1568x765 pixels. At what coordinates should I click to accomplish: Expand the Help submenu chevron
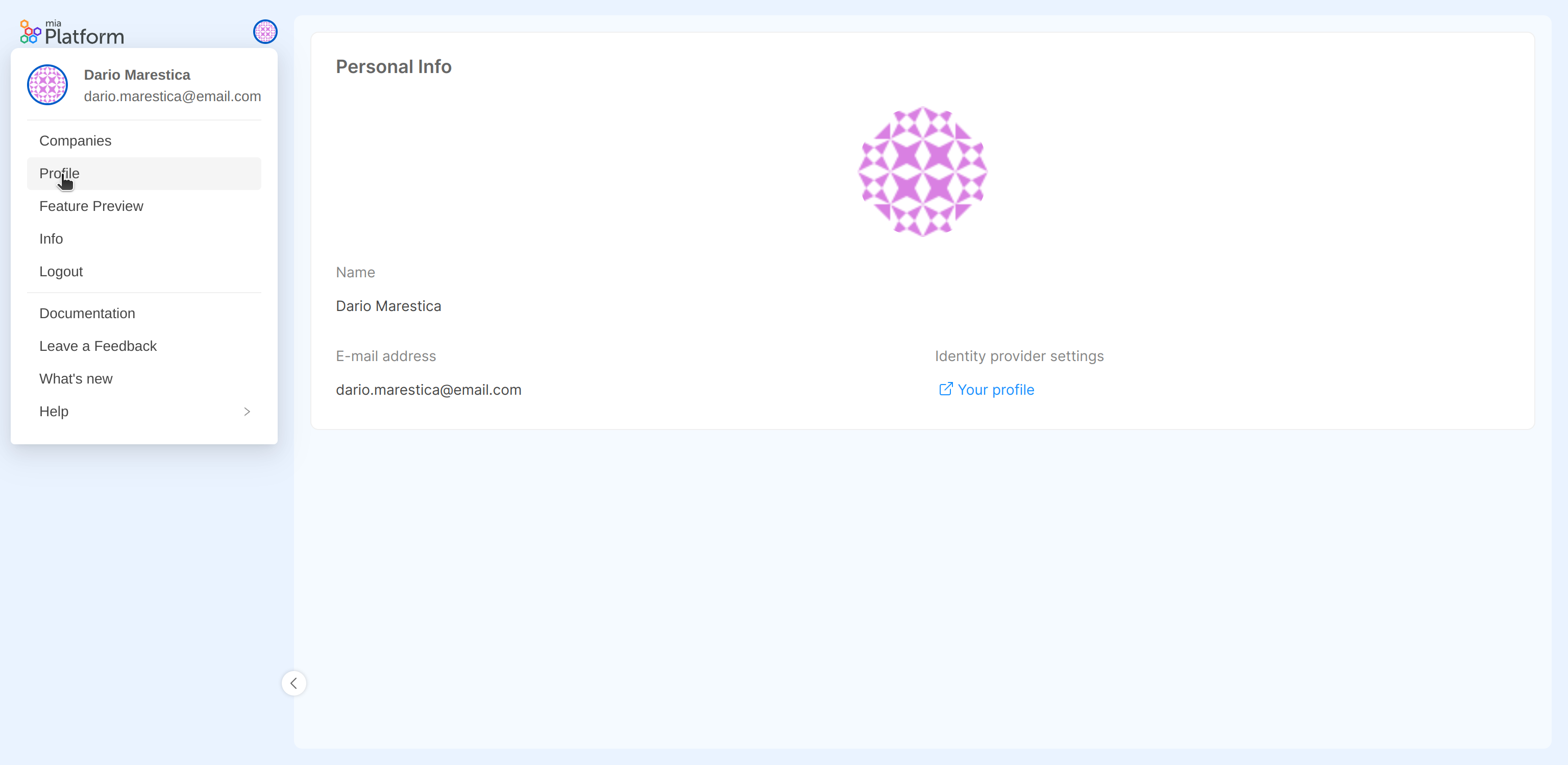pyautogui.click(x=246, y=412)
